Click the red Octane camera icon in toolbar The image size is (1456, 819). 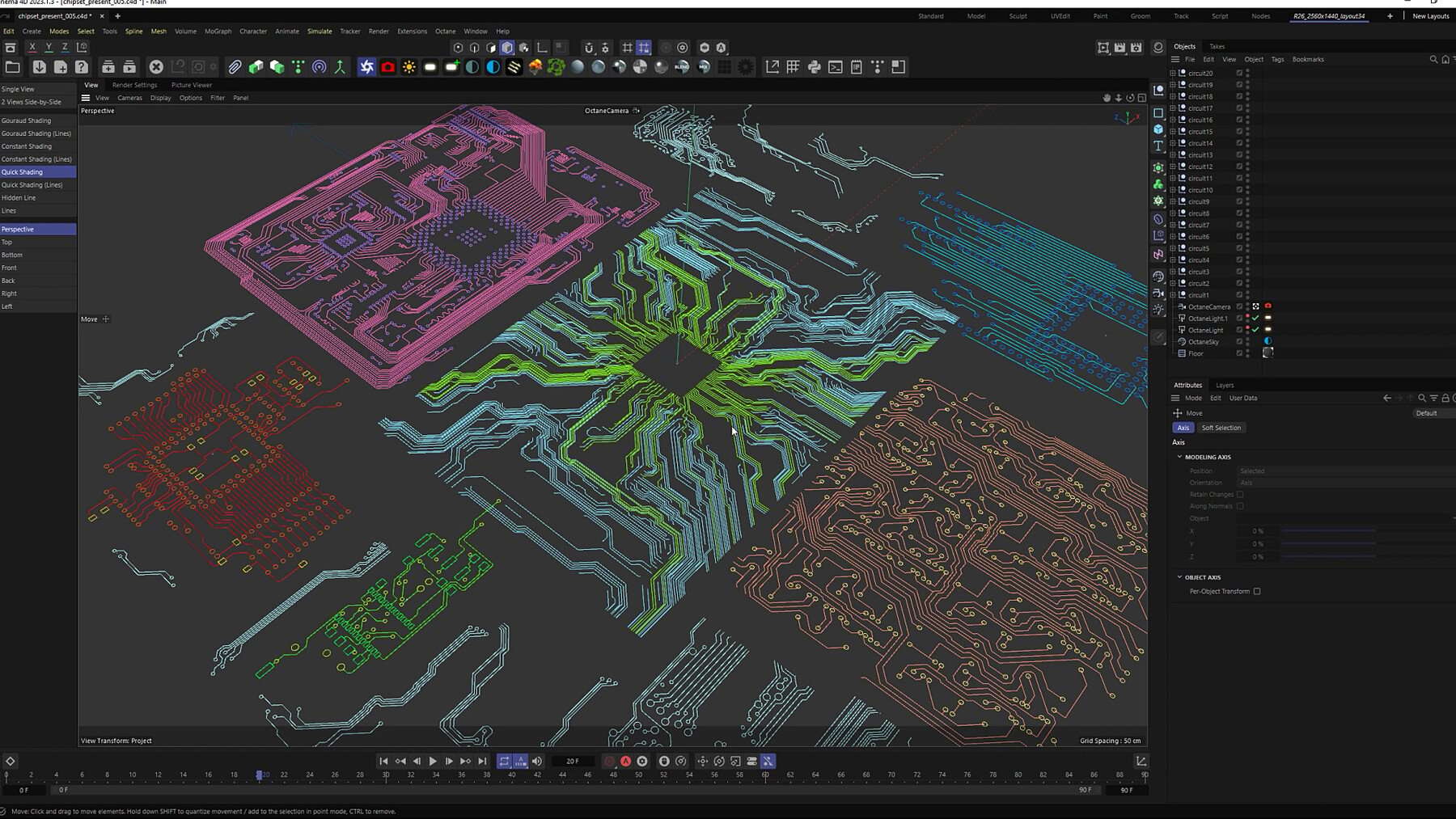pos(387,67)
